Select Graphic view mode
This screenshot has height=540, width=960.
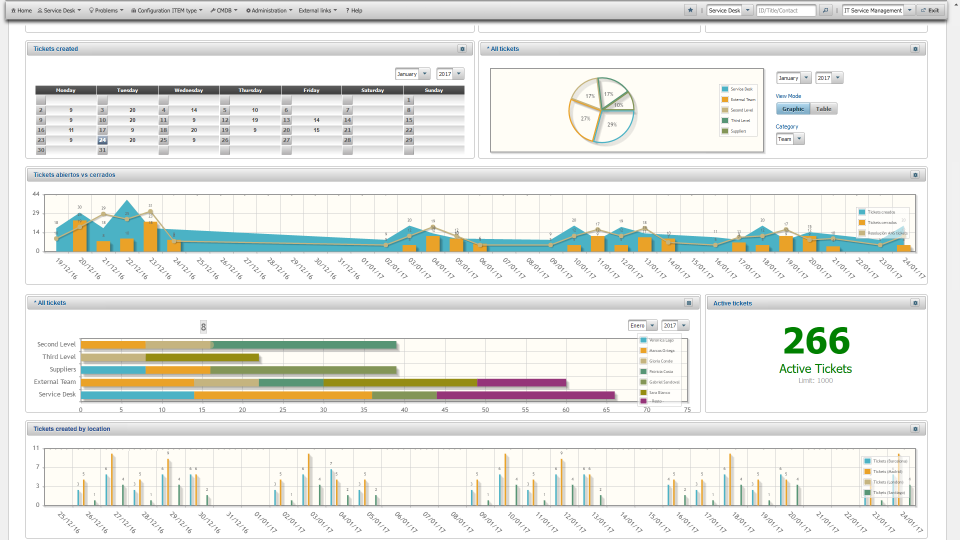[x=792, y=109]
